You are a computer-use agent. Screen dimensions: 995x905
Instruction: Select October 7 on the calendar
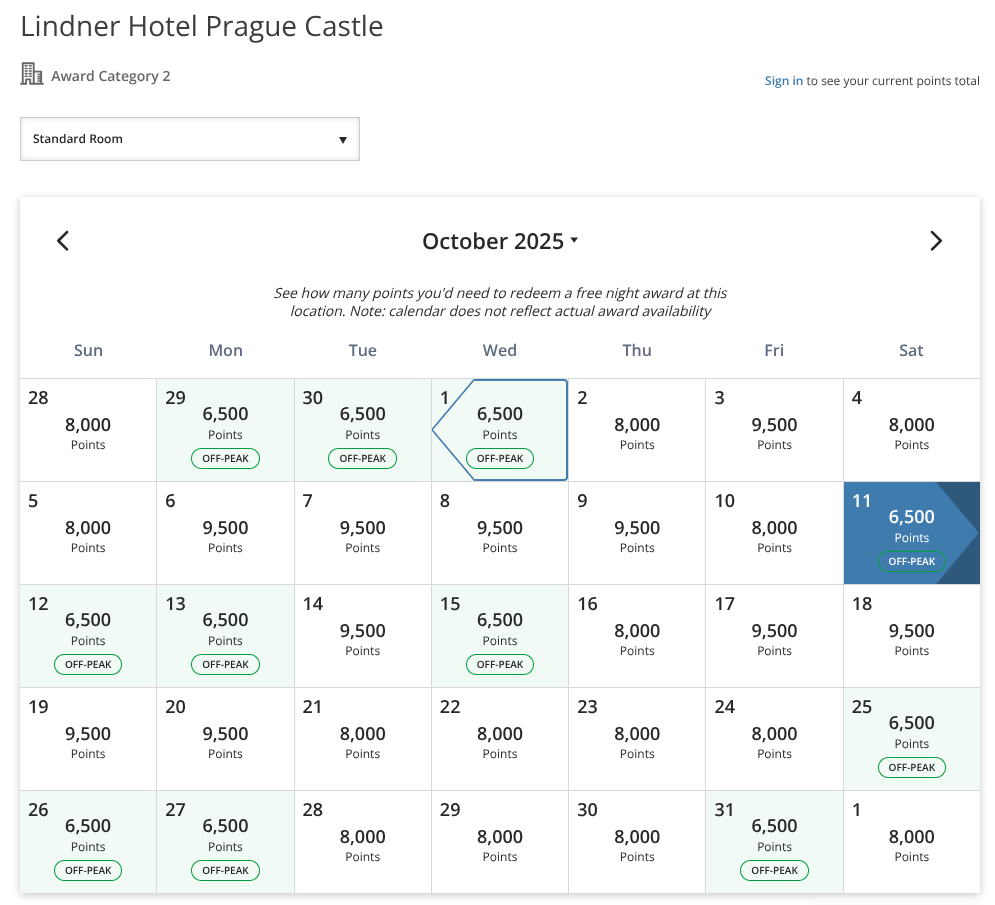click(x=363, y=533)
